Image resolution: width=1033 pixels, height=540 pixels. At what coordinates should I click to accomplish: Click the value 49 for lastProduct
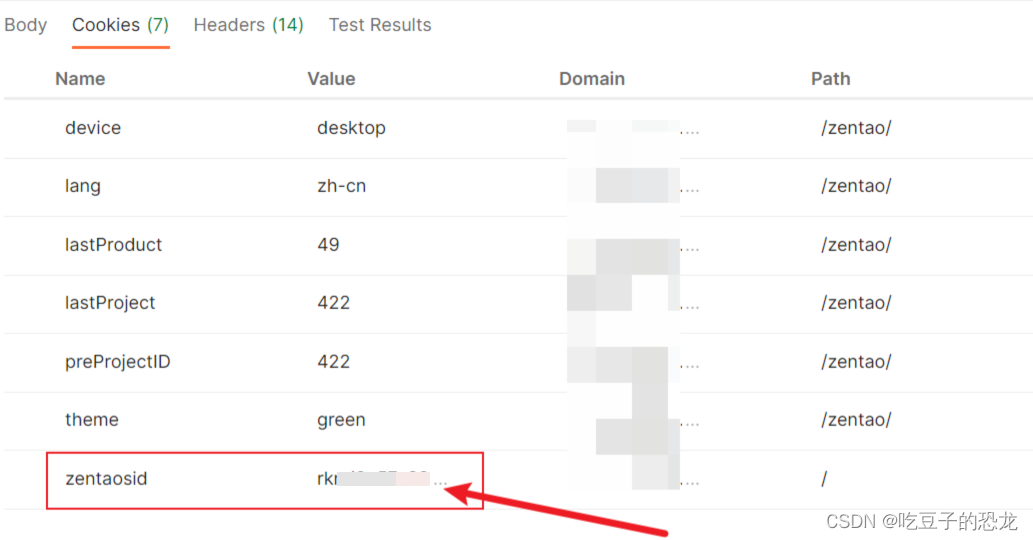tap(328, 245)
